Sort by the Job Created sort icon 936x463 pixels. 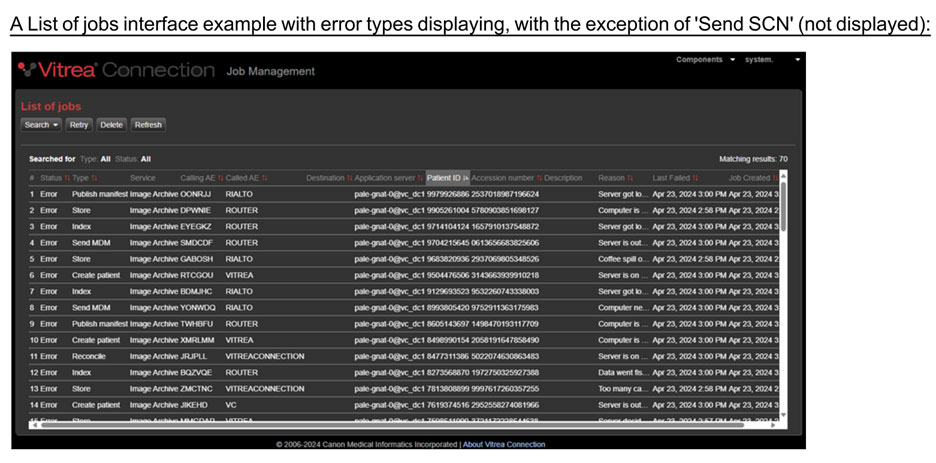point(775,178)
